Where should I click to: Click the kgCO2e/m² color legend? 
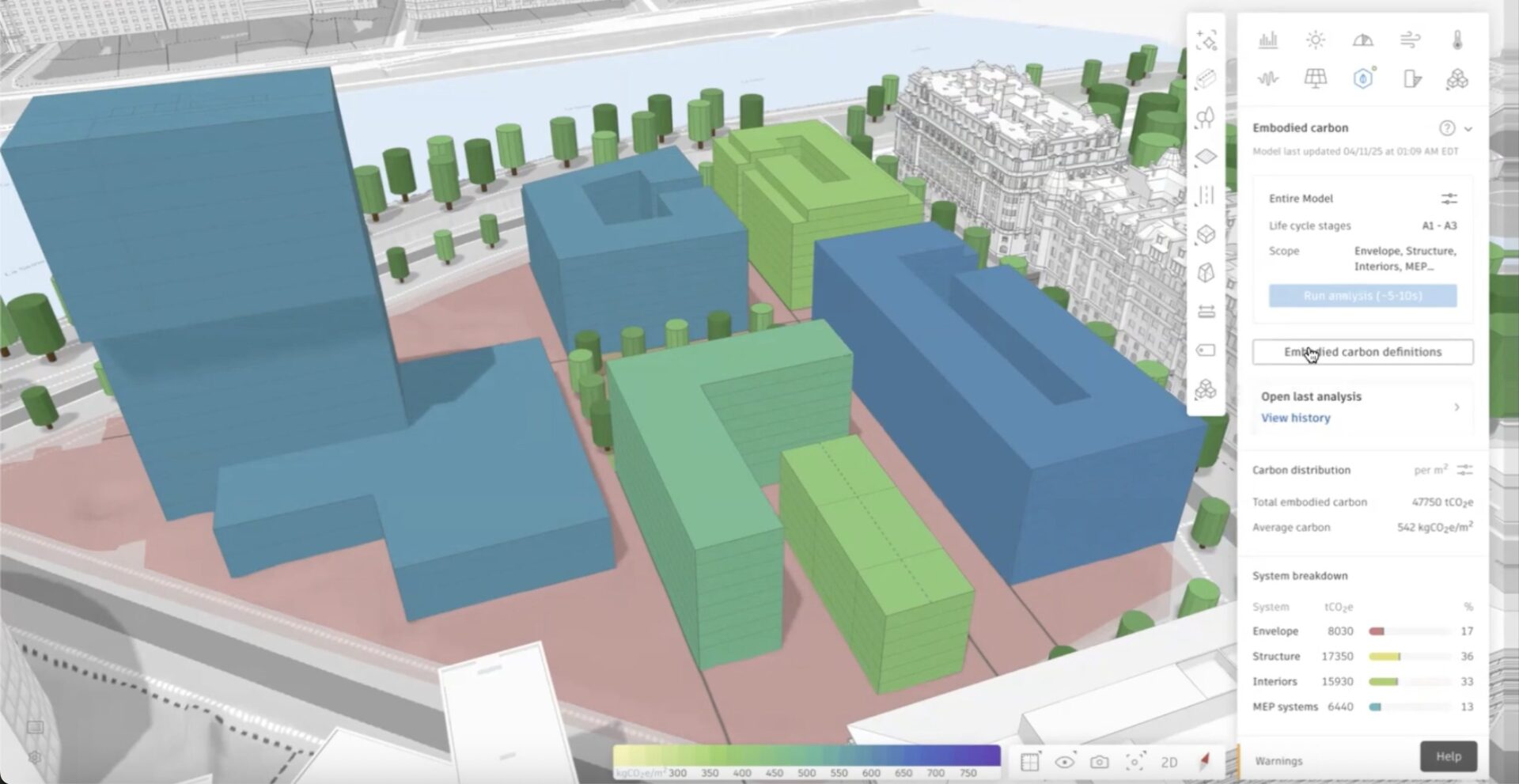[807, 762]
